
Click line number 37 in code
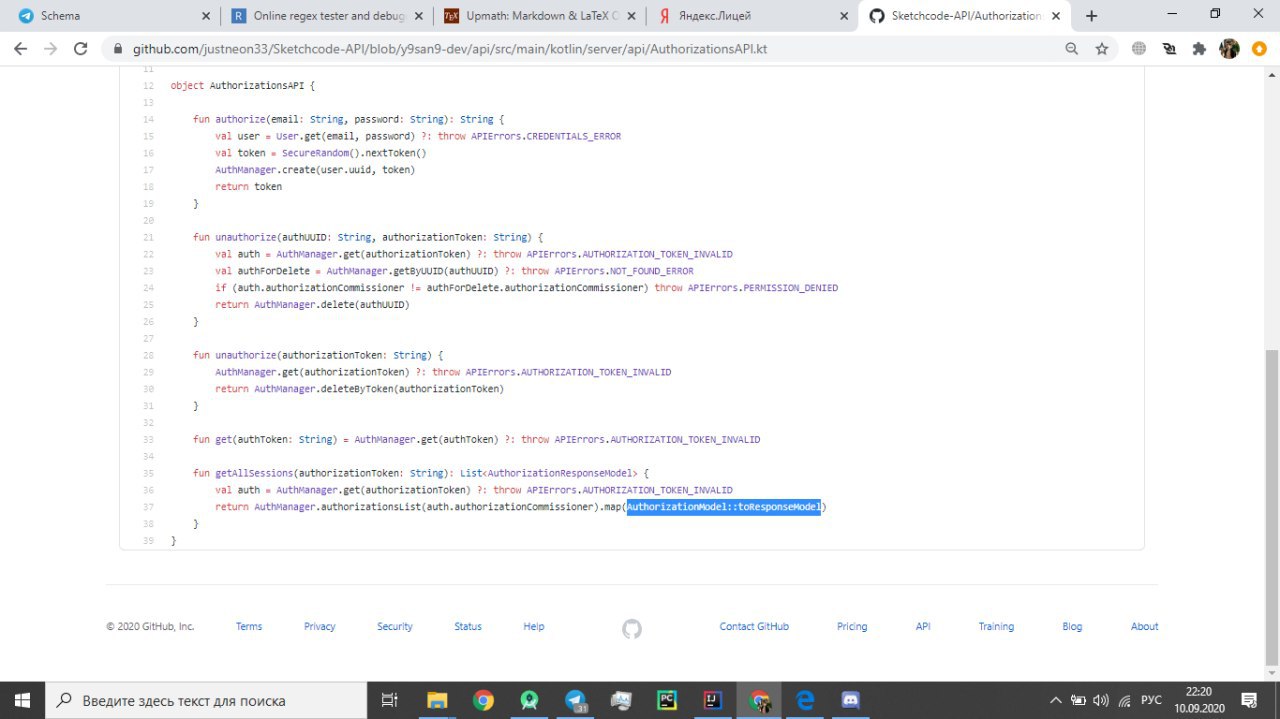(148, 507)
